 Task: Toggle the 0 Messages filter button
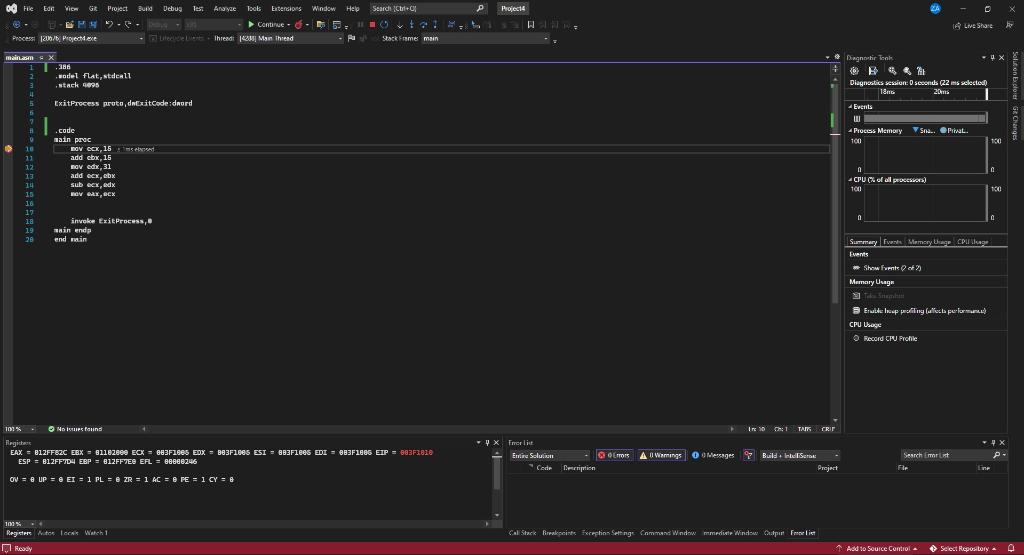tap(712, 455)
